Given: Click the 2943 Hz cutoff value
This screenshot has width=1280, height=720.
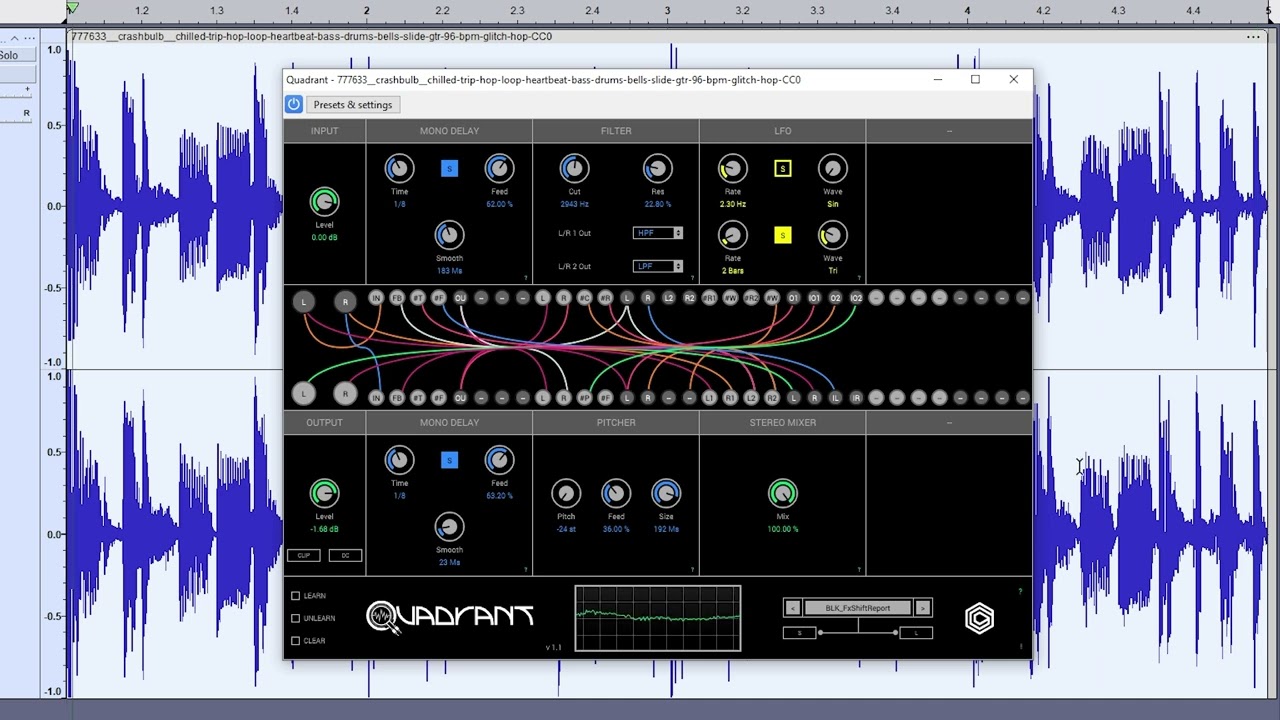Looking at the screenshot, I should pyautogui.click(x=574, y=204).
